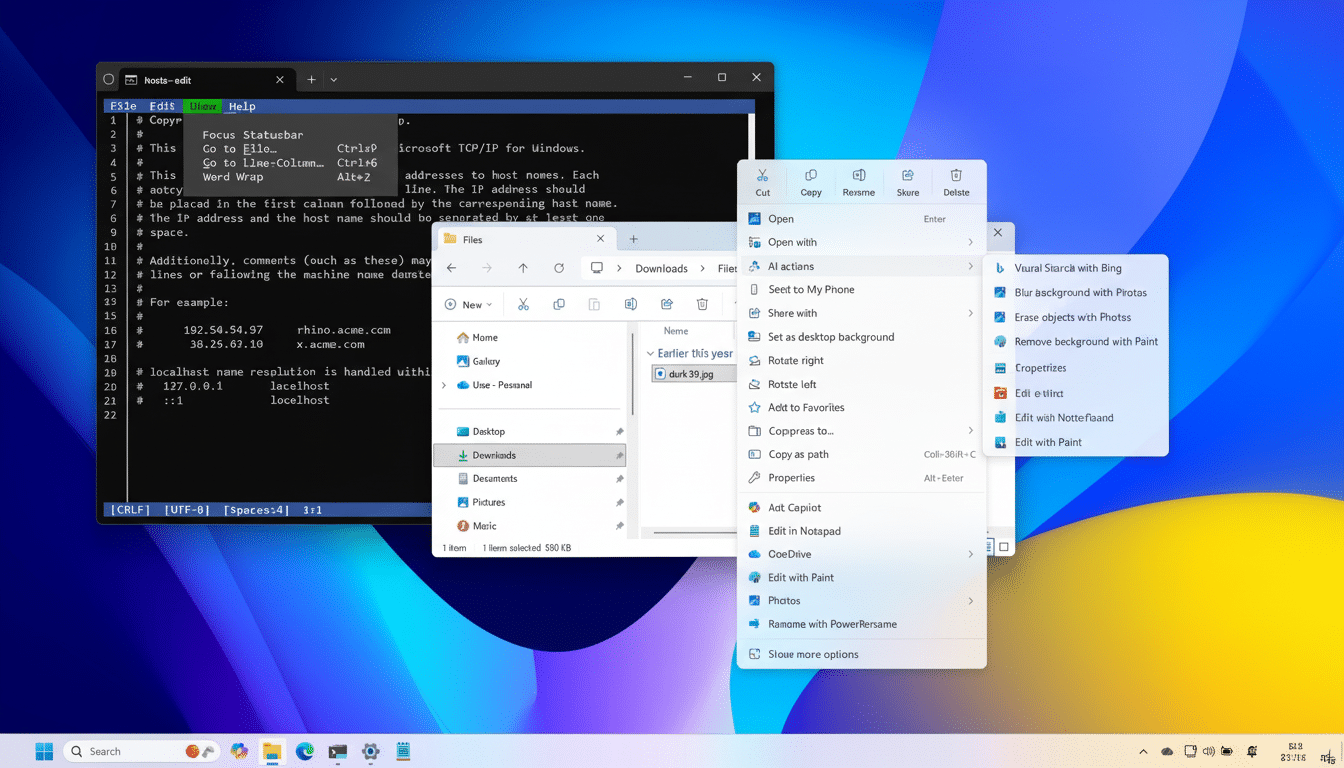The height and width of the screenshot is (768, 1344).
Task: Click the Copy icon in the context menu toolbar
Action: tap(810, 181)
